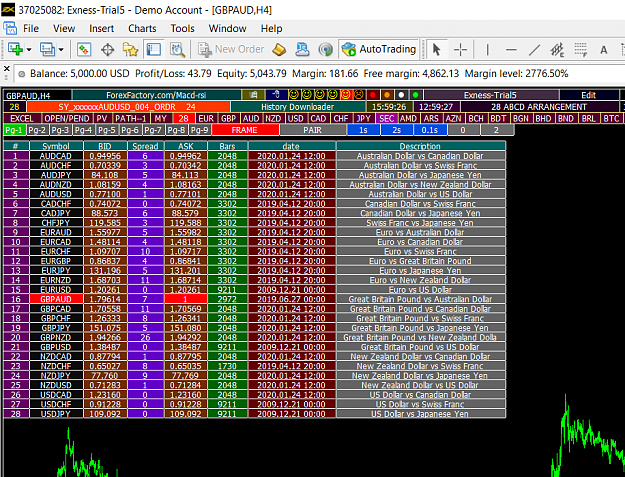Click the New Order button

coord(232,49)
